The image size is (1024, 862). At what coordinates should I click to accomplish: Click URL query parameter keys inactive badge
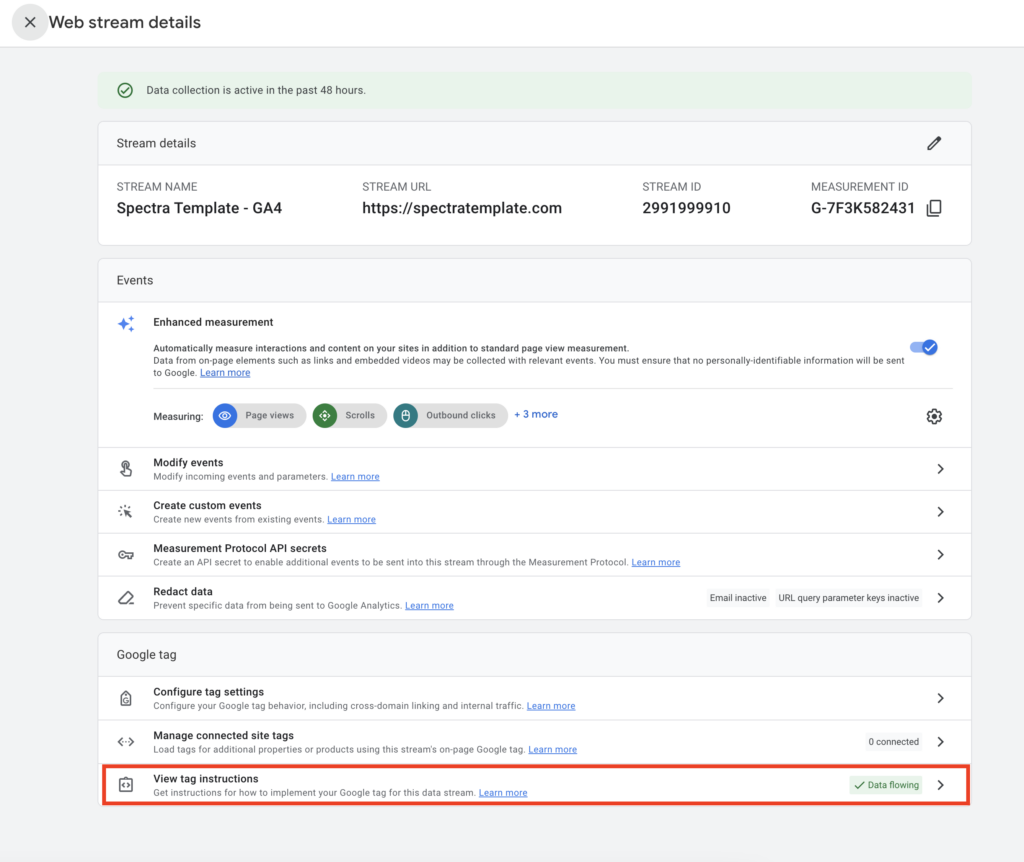click(848, 598)
